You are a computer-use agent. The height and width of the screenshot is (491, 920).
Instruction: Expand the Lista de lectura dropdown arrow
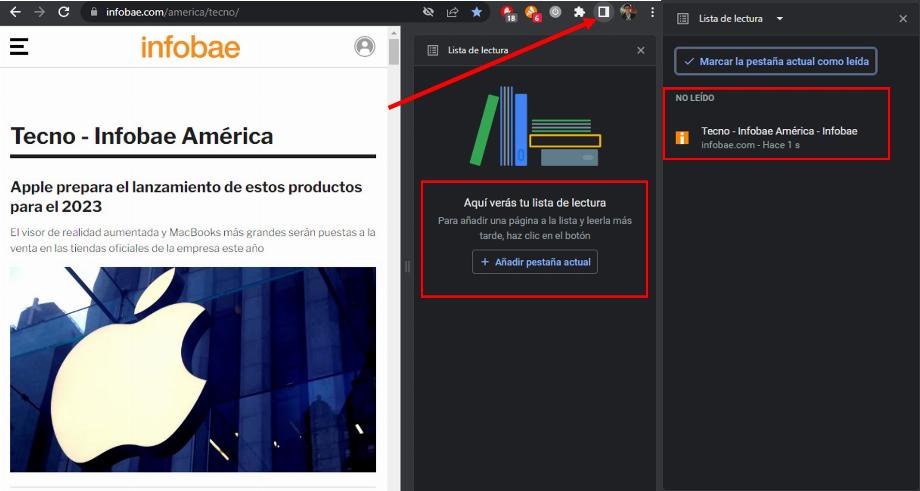(780, 19)
